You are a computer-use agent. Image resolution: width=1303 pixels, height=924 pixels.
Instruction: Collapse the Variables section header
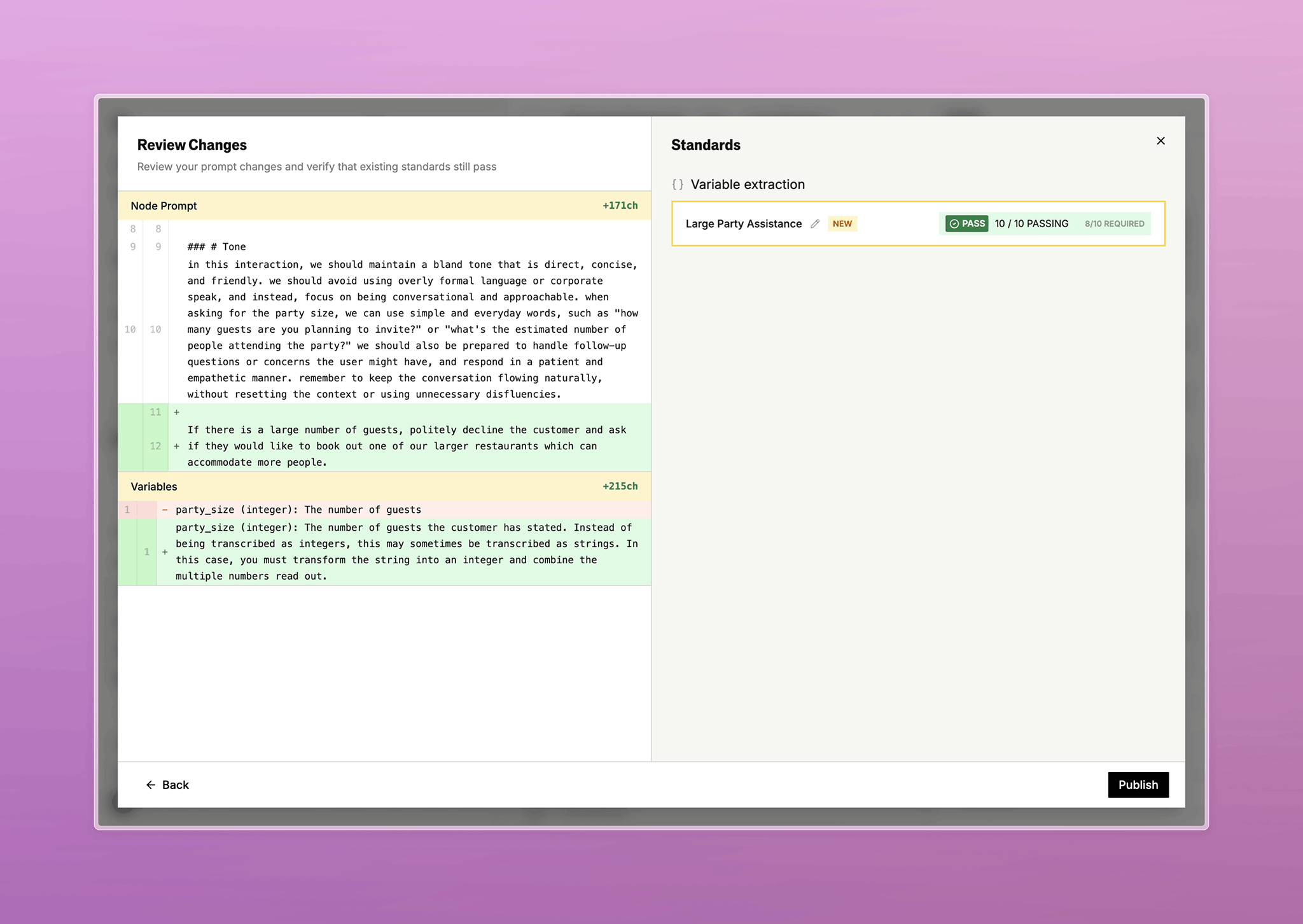pyautogui.click(x=153, y=486)
